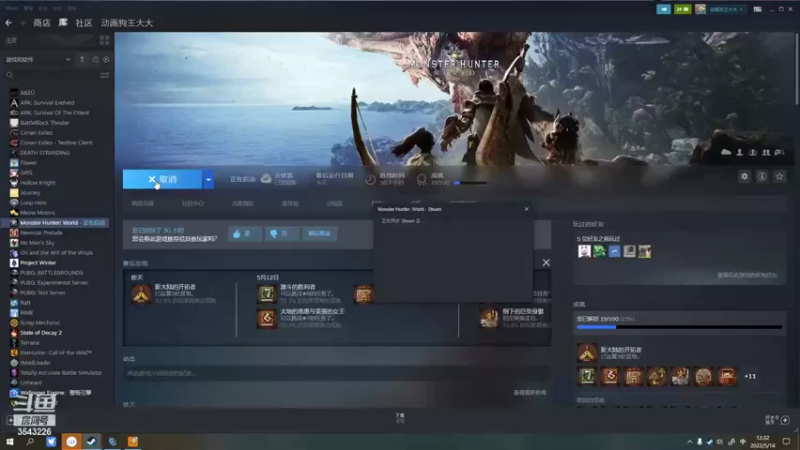Screen dimensions: 800x450
Task: Click the blue 取消 cancel button
Action: click(162, 180)
